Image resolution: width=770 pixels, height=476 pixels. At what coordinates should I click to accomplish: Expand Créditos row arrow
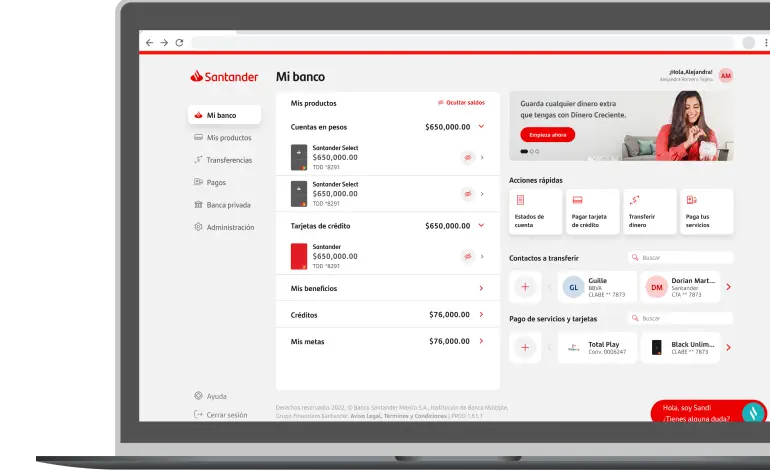pos(481,314)
